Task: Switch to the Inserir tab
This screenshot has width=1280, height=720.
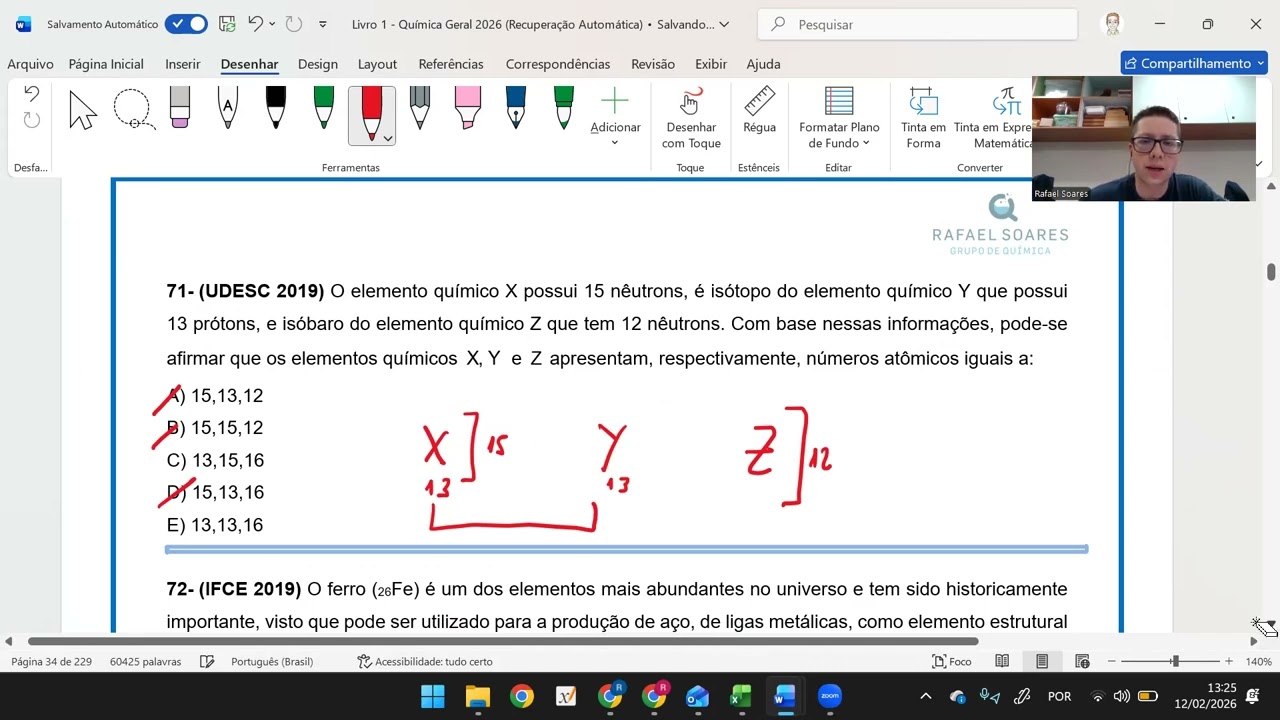Action: click(183, 64)
